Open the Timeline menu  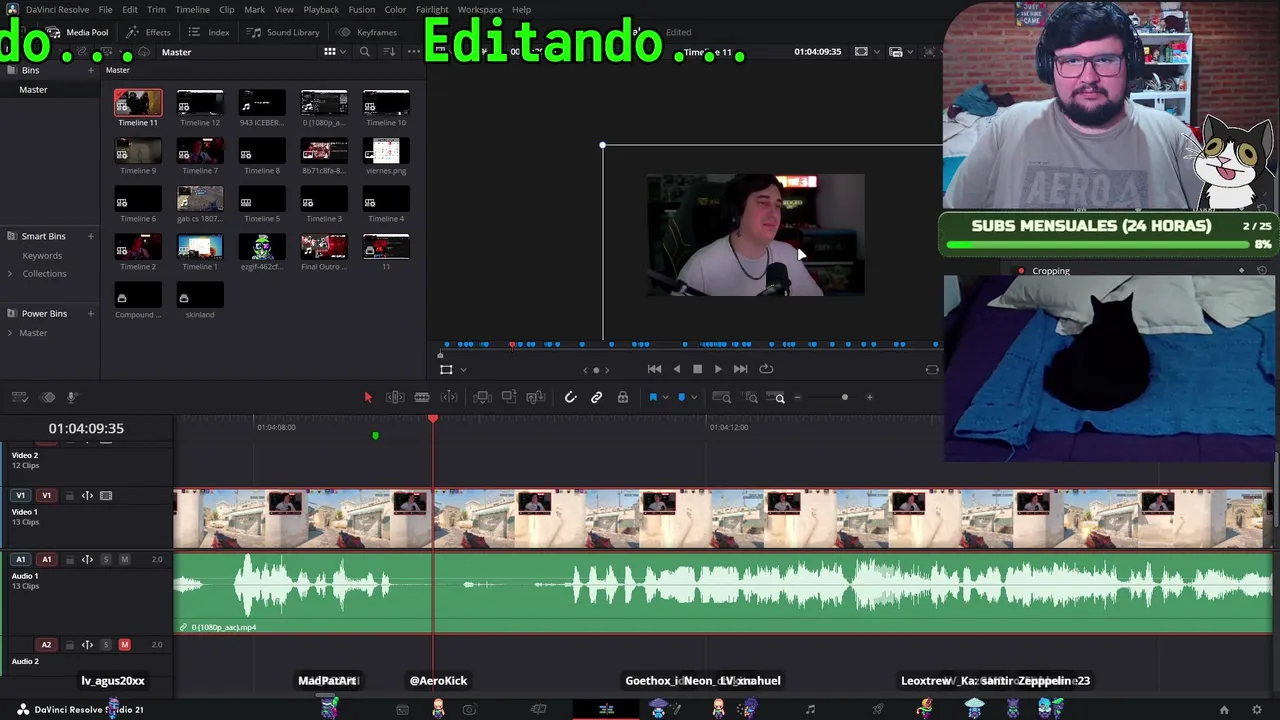192,9
